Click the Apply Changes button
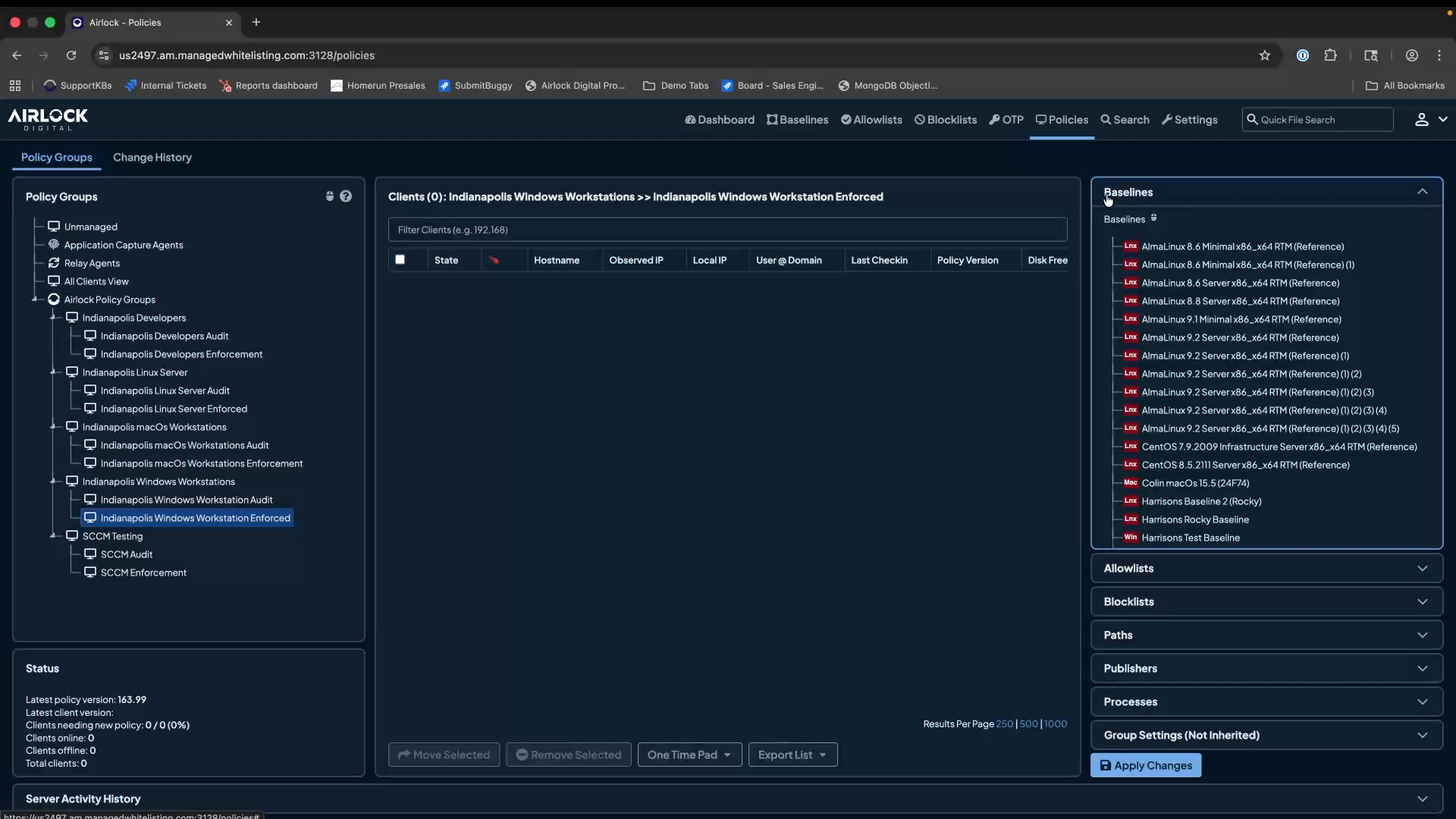Image resolution: width=1456 pixels, height=819 pixels. coord(1146,765)
